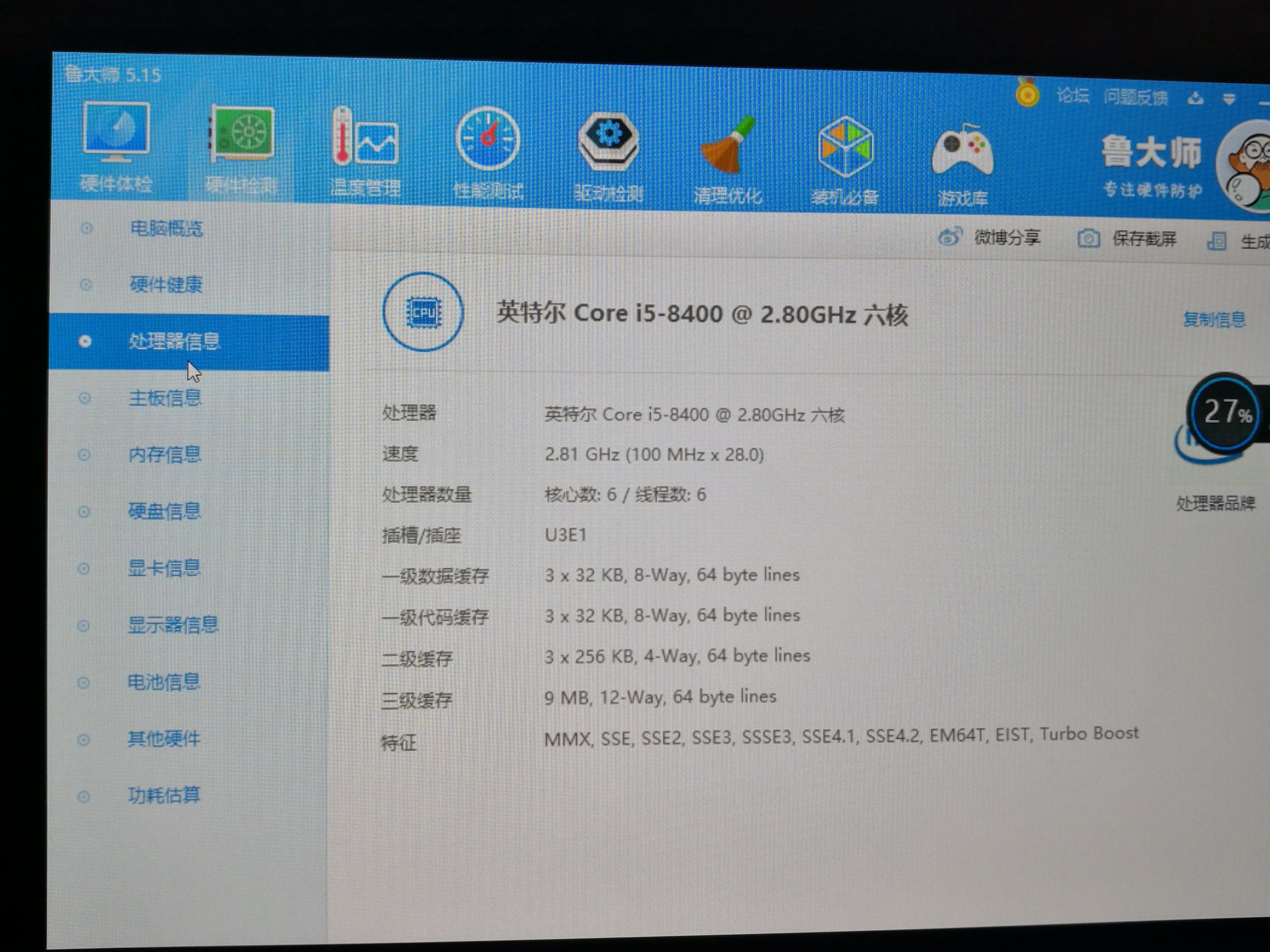Click the value 2.81 GHz (100 MHz x 28.0)
Screen dimensions: 1270x952
654,454
